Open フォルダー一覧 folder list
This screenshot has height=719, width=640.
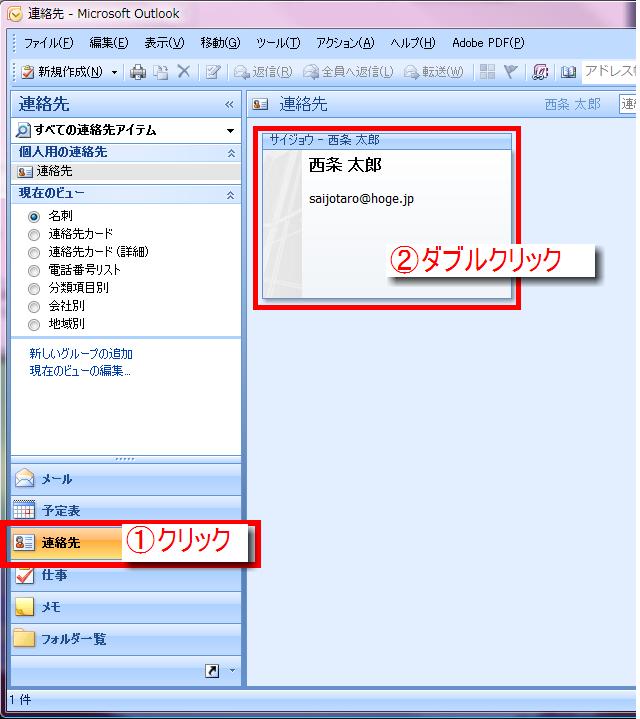coord(72,639)
